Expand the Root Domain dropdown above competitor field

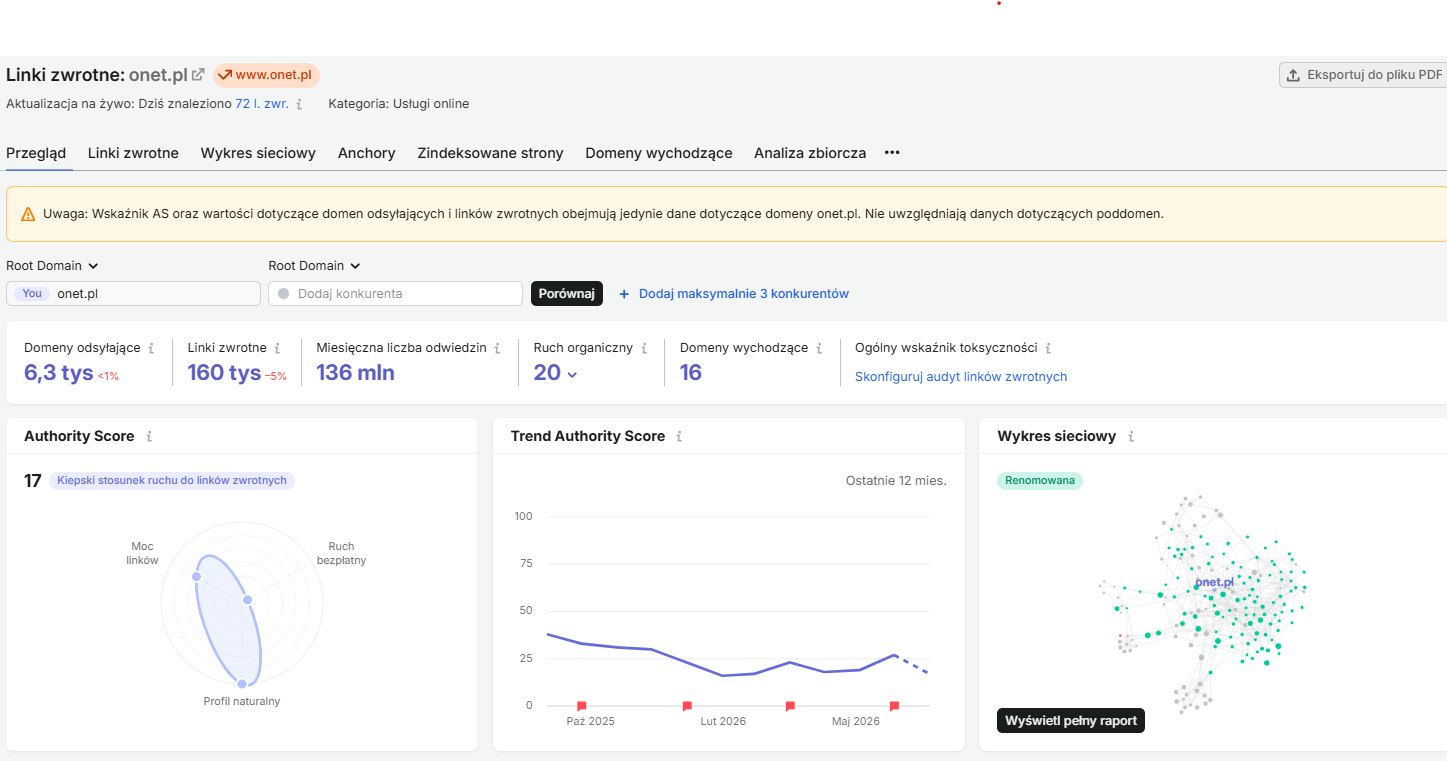pyautogui.click(x=314, y=265)
